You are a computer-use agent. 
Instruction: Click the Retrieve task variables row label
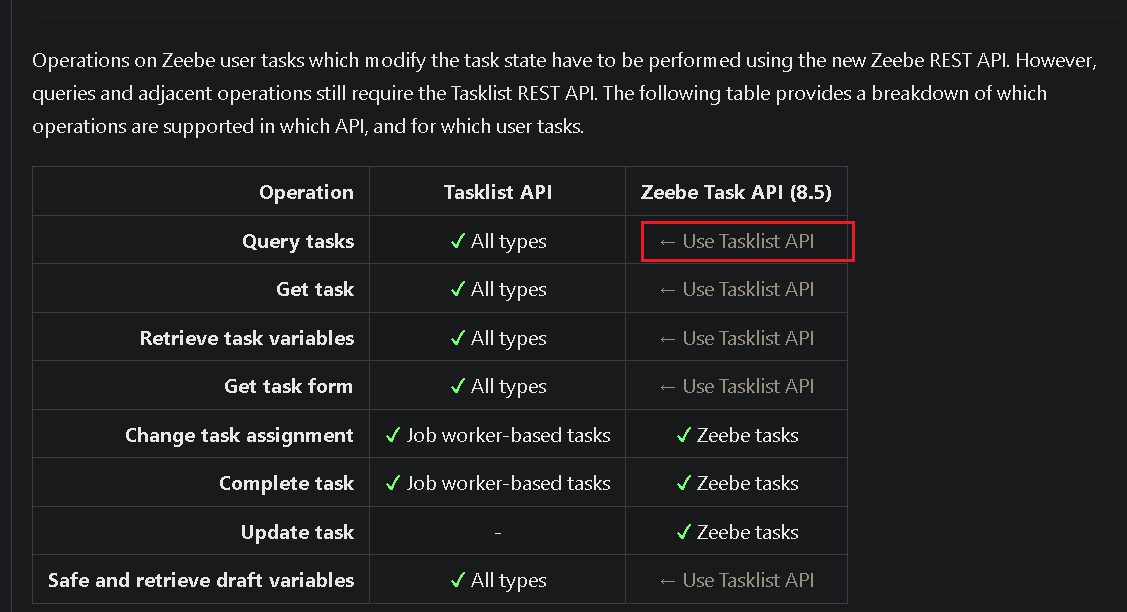[247, 338]
